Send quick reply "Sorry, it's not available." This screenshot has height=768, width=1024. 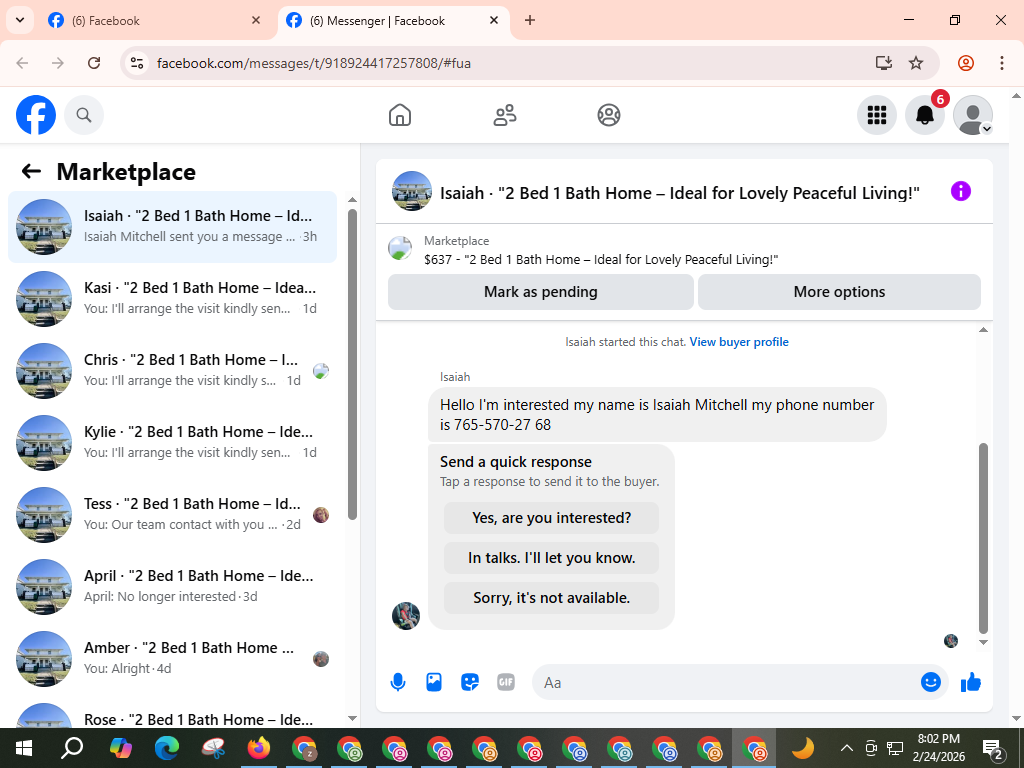click(x=551, y=598)
